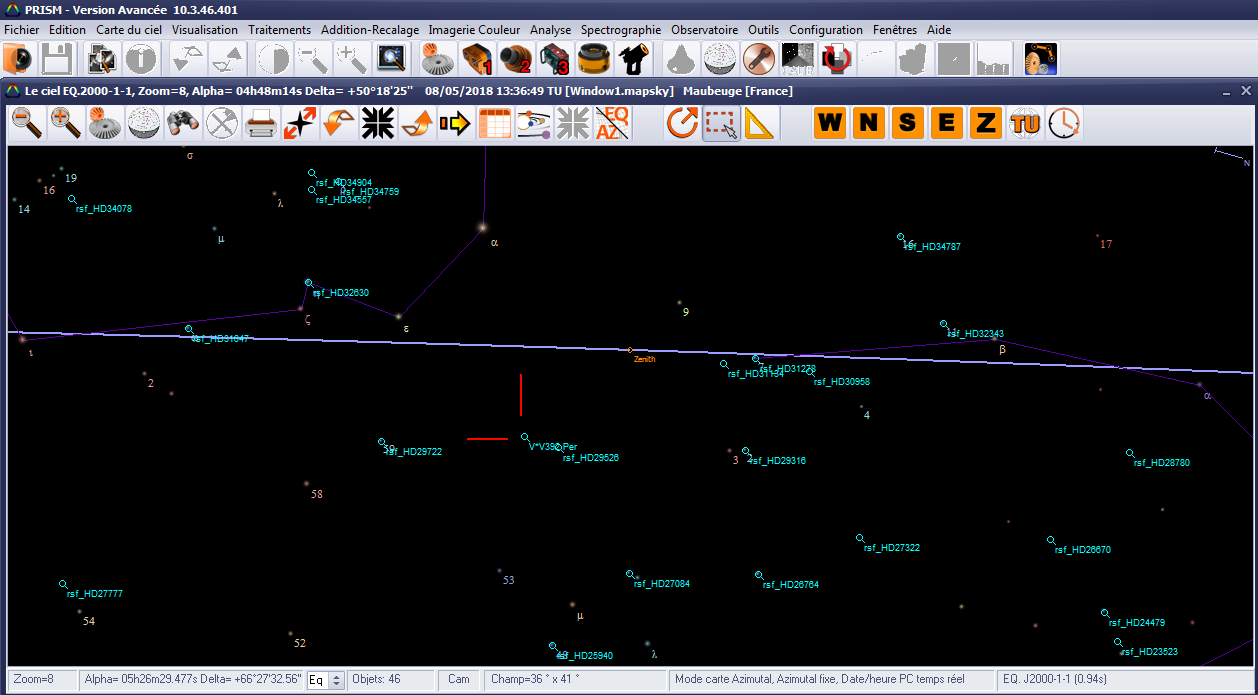Expand the Observatoire menu

[x=704, y=30]
